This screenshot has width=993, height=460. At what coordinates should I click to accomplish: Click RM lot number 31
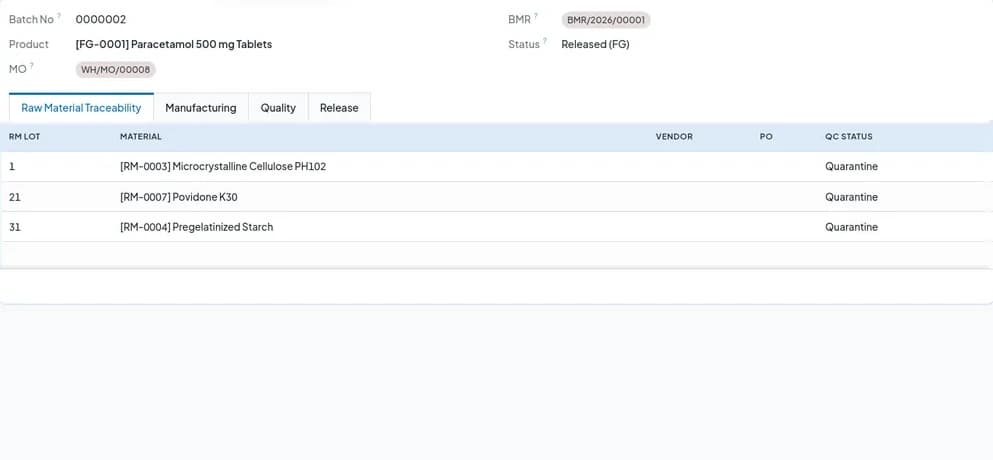(15, 227)
